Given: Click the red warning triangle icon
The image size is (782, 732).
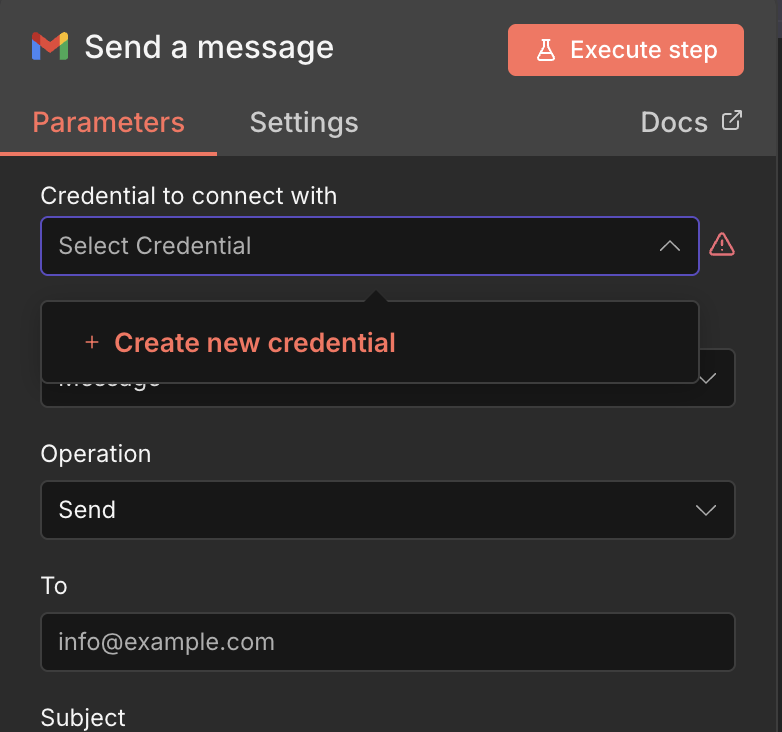Looking at the screenshot, I should pyautogui.click(x=722, y=244).
